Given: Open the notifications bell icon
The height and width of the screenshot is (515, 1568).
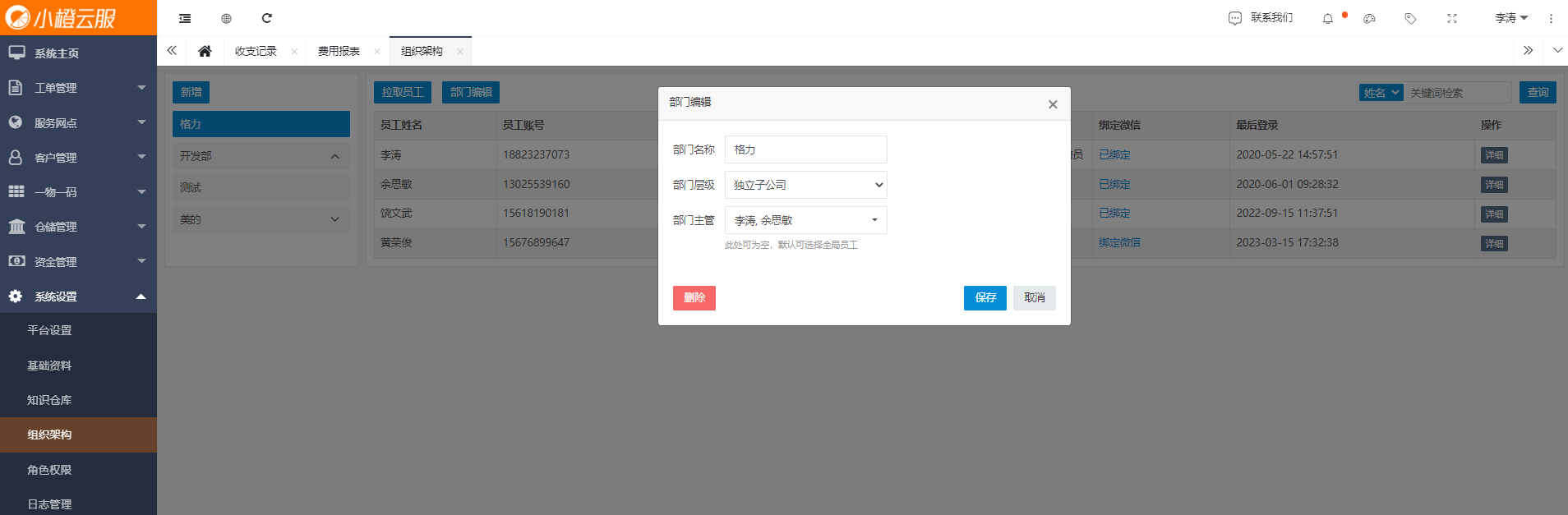Looking at the screenshot, I should coord(1327,18).
